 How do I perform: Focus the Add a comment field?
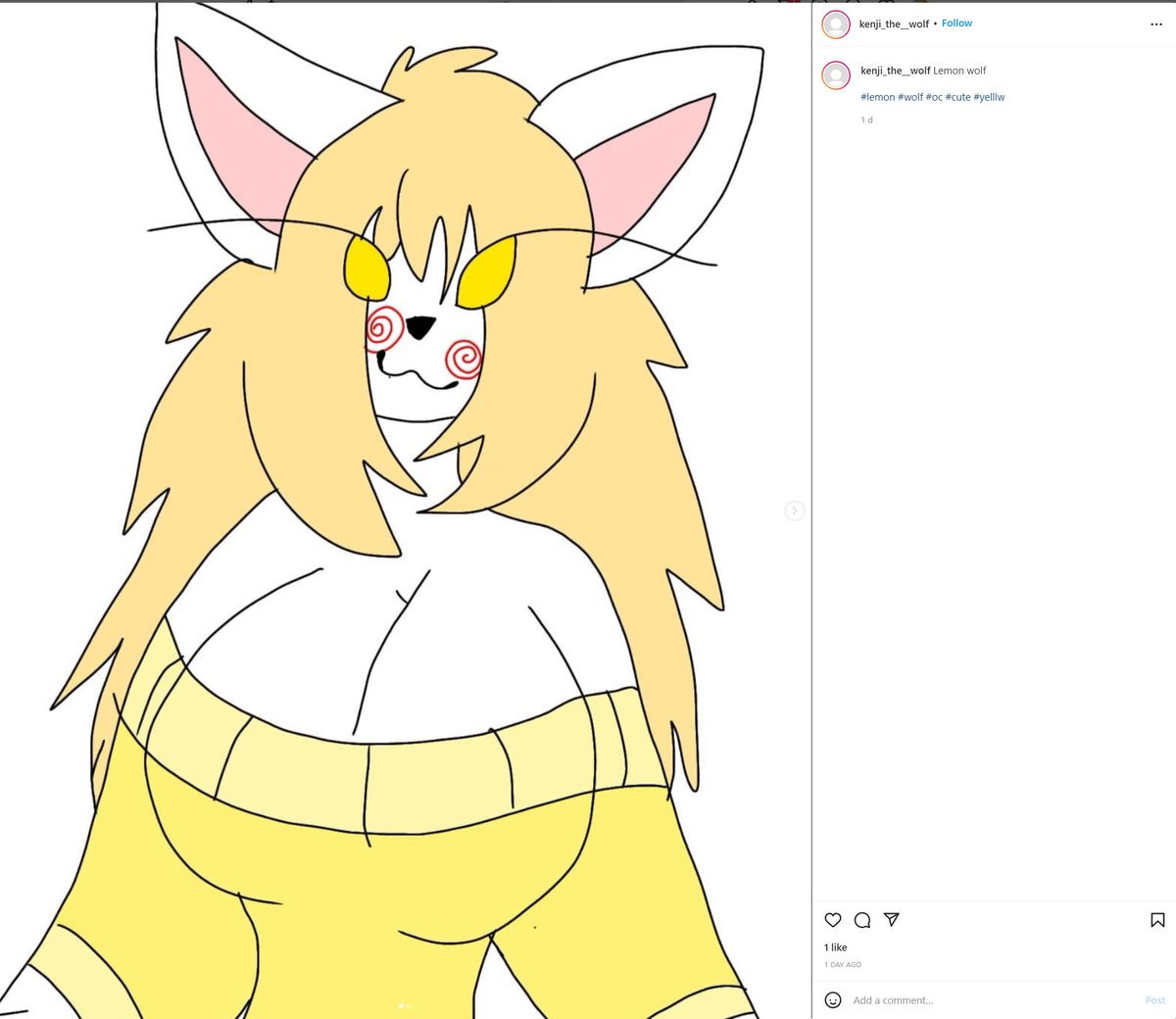(x=995, y=1000)
